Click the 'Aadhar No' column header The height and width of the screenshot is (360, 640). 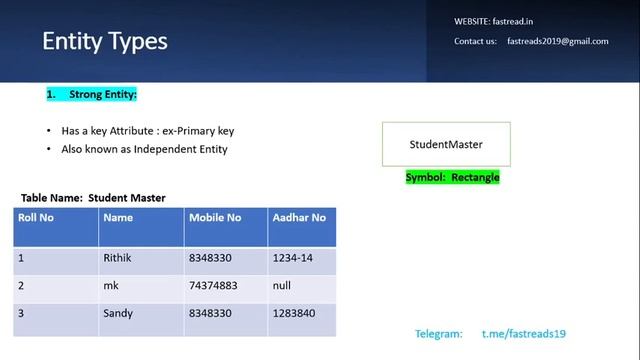click(x=302, y=227)
